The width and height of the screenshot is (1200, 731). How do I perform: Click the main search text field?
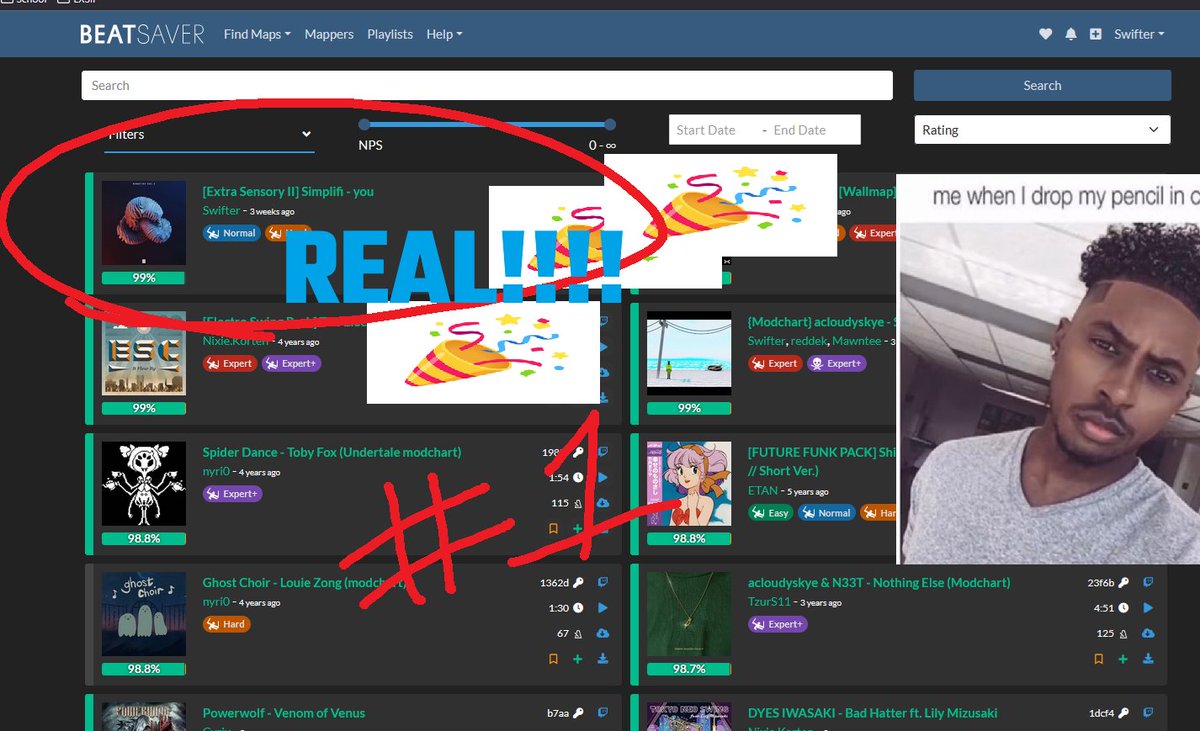pos(487,85)
